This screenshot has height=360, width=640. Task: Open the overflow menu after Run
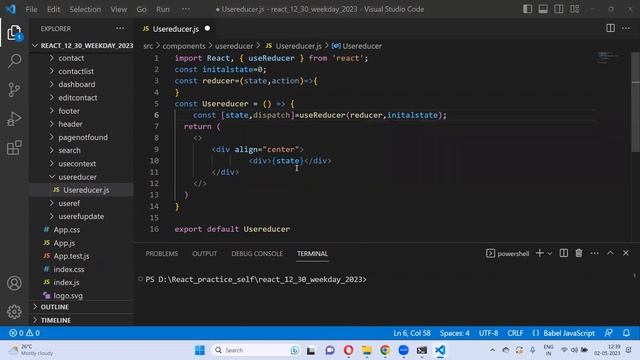pos(186,9)
